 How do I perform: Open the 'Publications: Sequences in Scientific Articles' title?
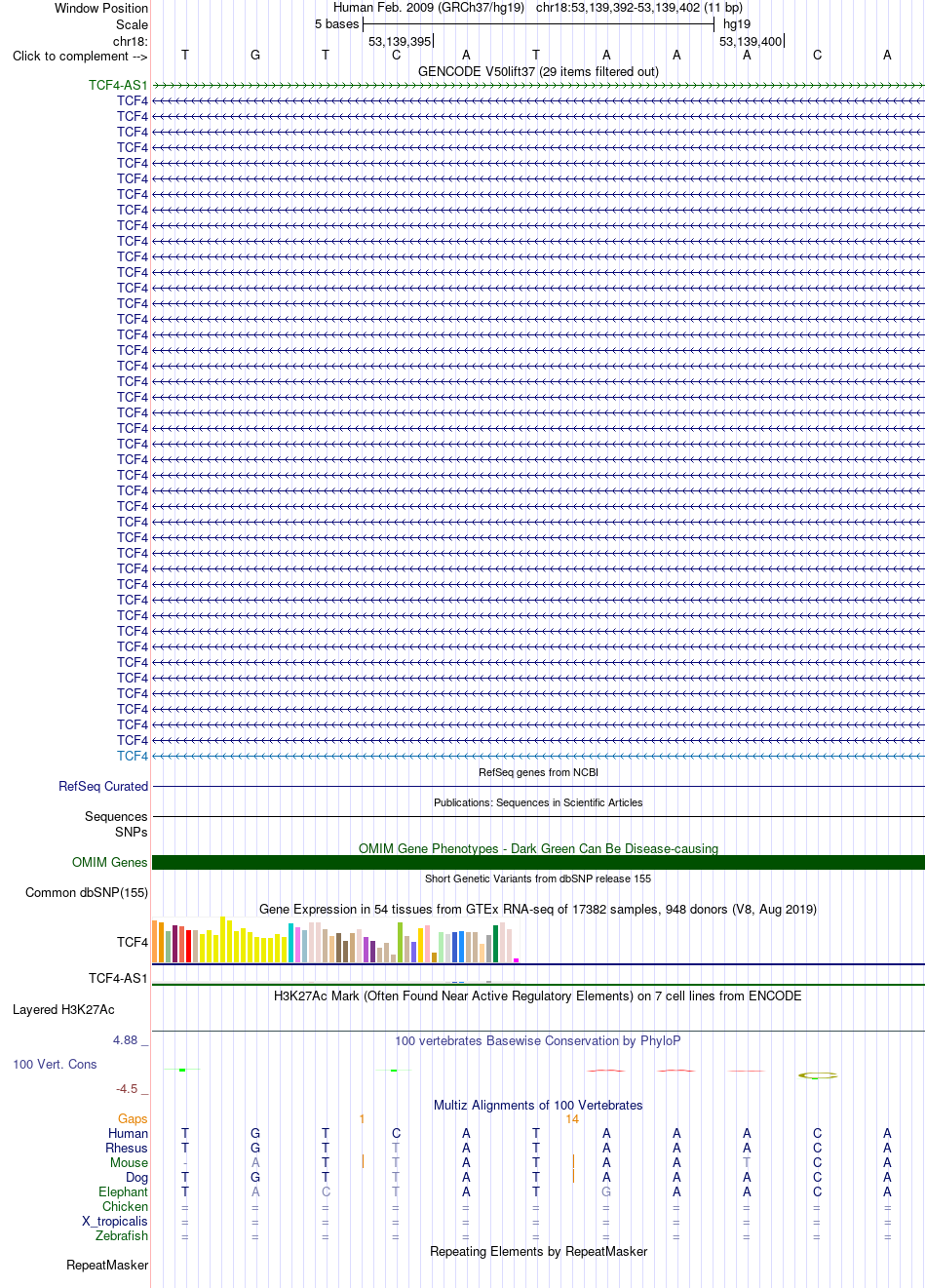click(538, 802)
